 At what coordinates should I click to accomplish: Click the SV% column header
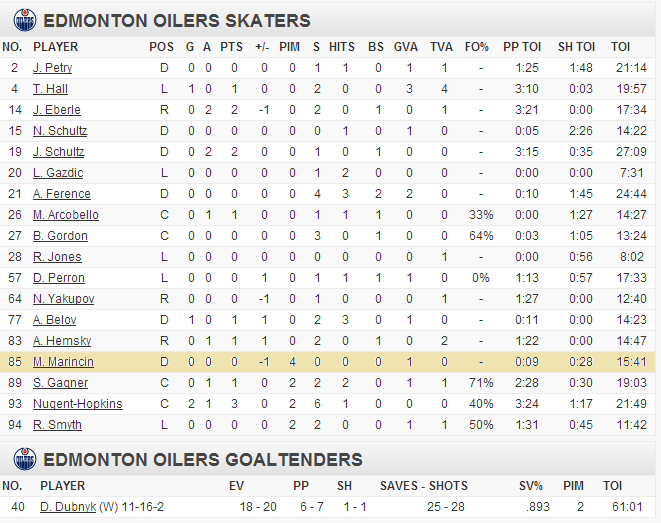point(531,486)
